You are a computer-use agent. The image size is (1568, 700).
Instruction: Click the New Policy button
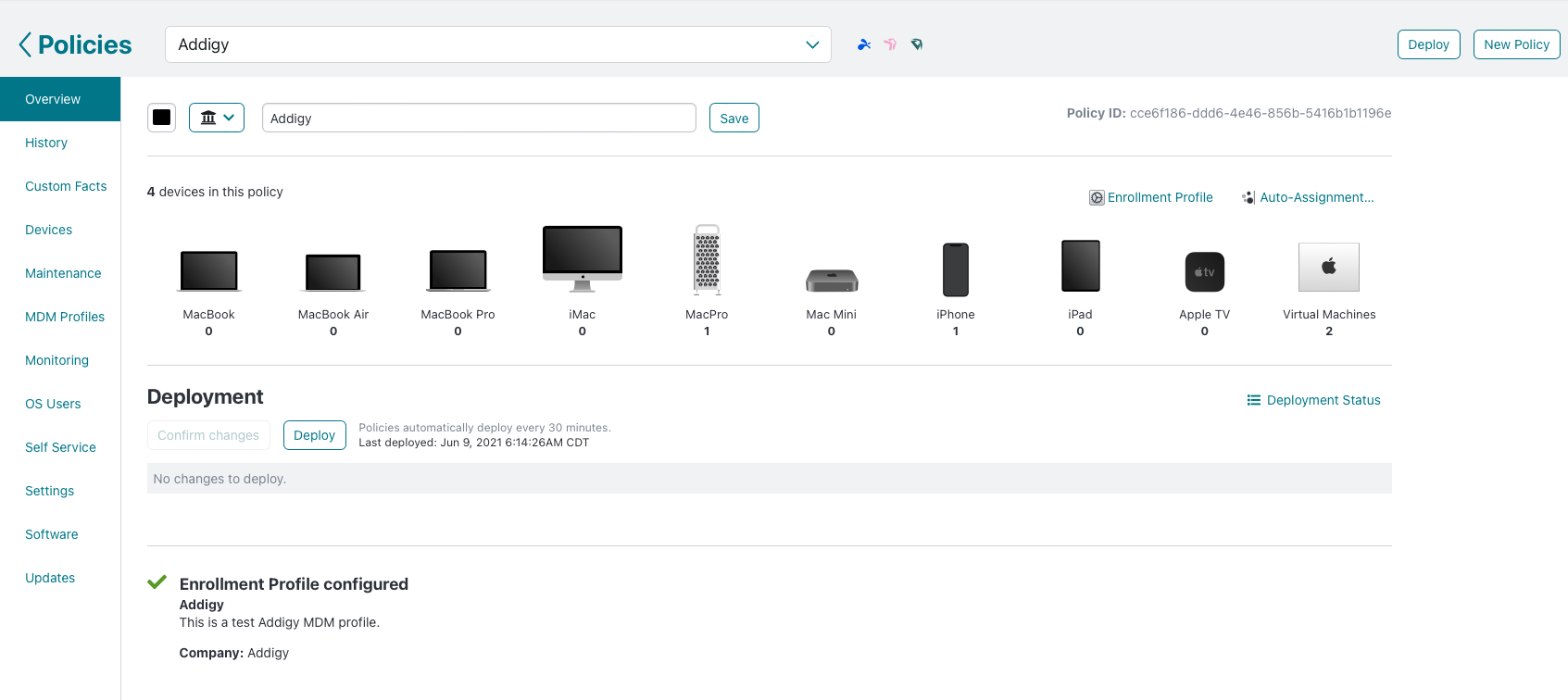(x=1516, y=44)
